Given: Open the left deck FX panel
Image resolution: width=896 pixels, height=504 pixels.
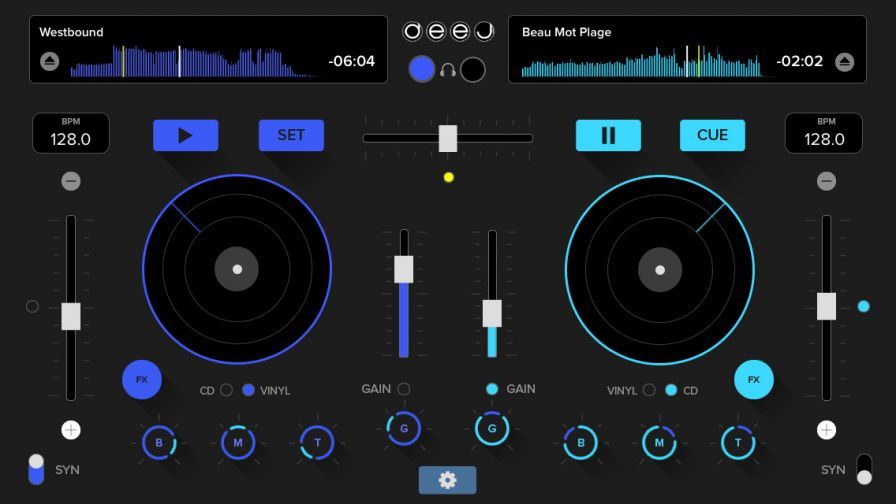Looking at the screenshot, I should coord(142,379).
